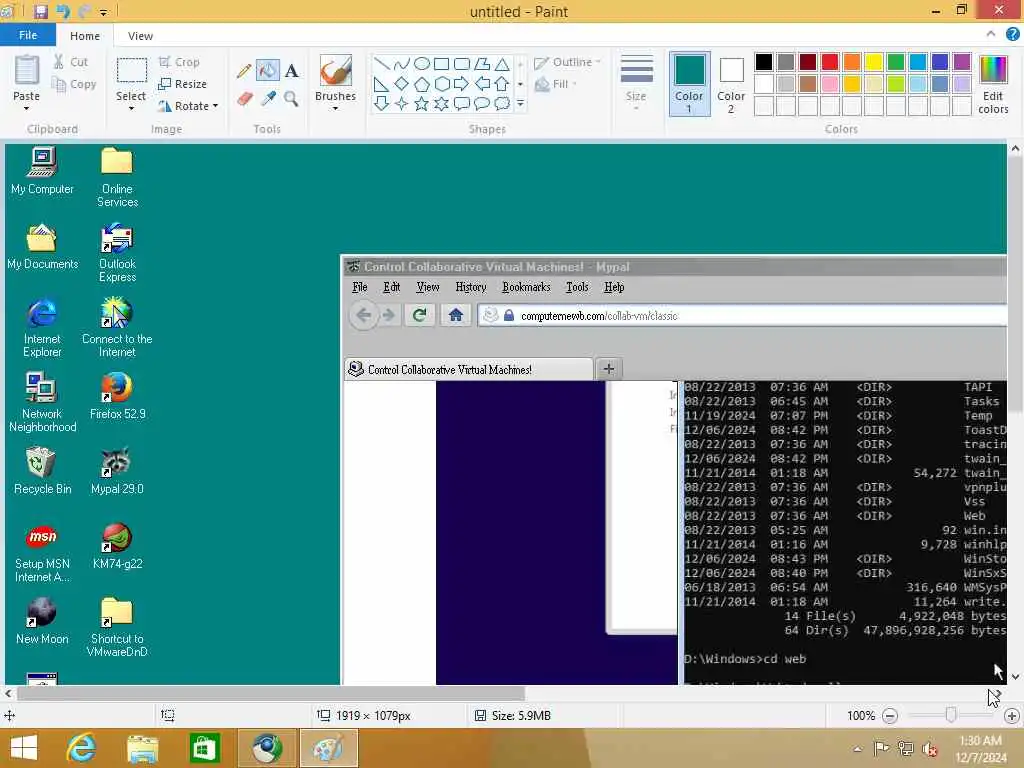Pick the black color swatch
The width and height of the screenshot is (1024, 768).
tap(763, 62)
